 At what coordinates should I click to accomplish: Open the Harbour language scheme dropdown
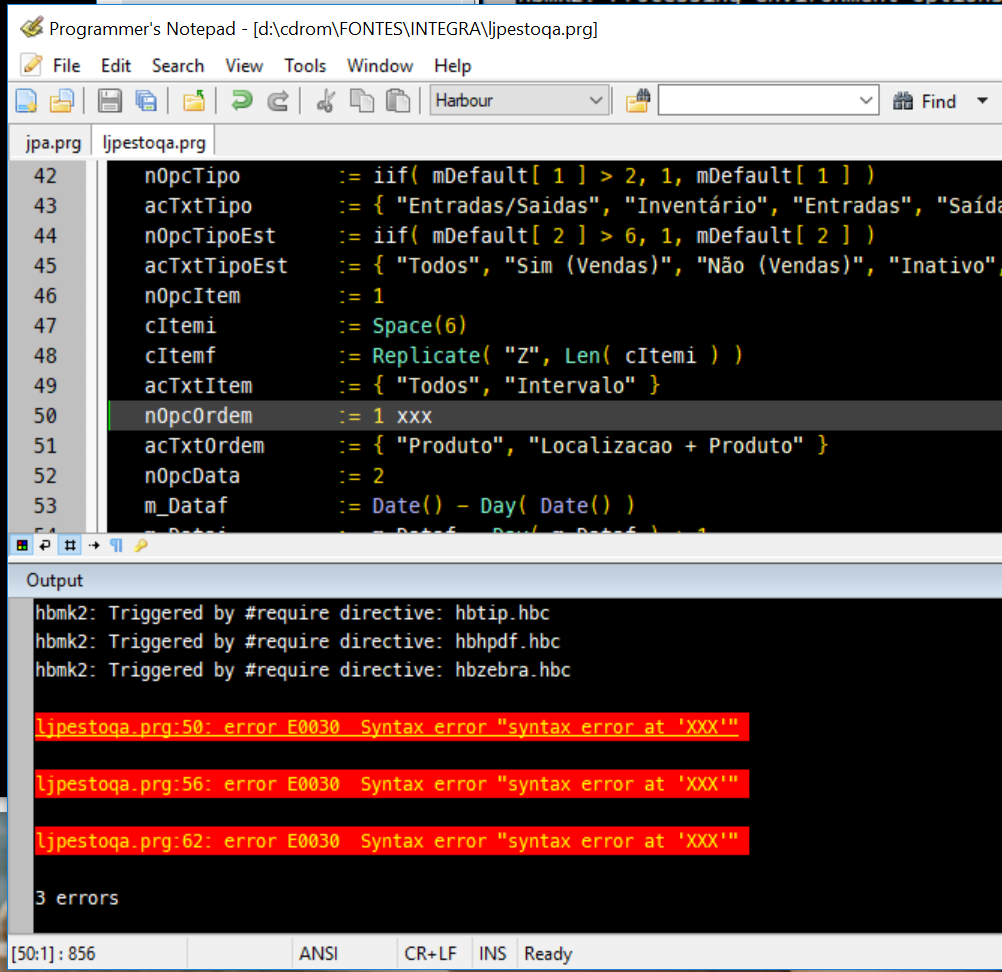coord(596,101)
